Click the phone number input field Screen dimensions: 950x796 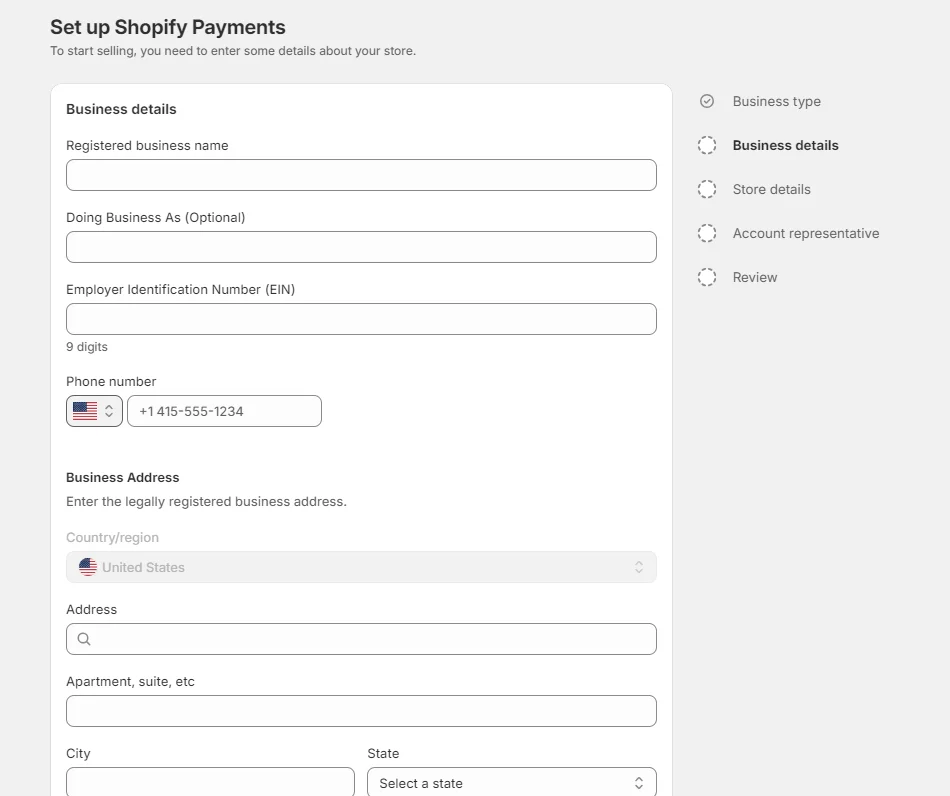point(224,411)
